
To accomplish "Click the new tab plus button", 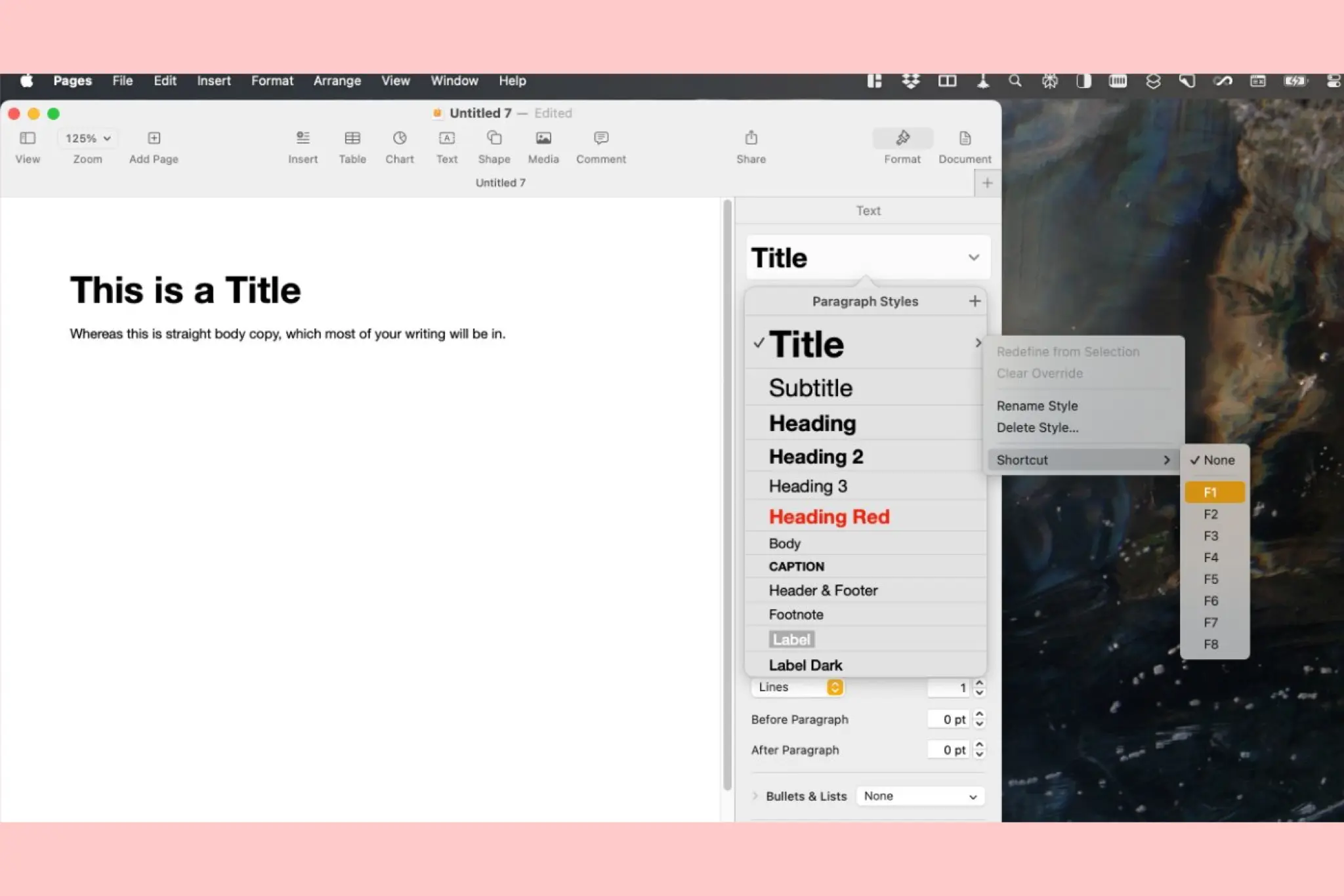I will click(987, 183).
